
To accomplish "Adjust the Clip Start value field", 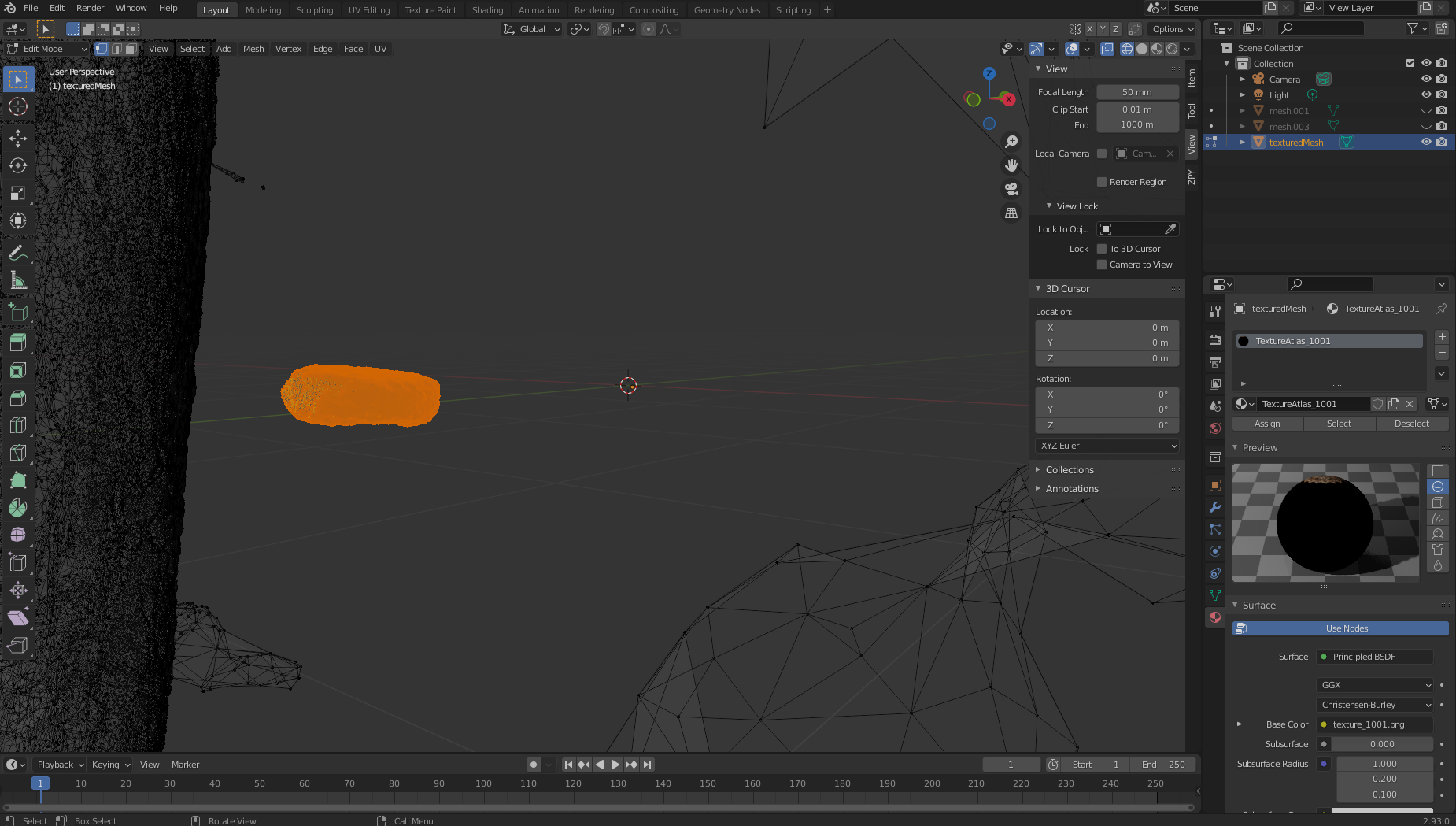I will pyautogui.click(x=1137, y=109).
